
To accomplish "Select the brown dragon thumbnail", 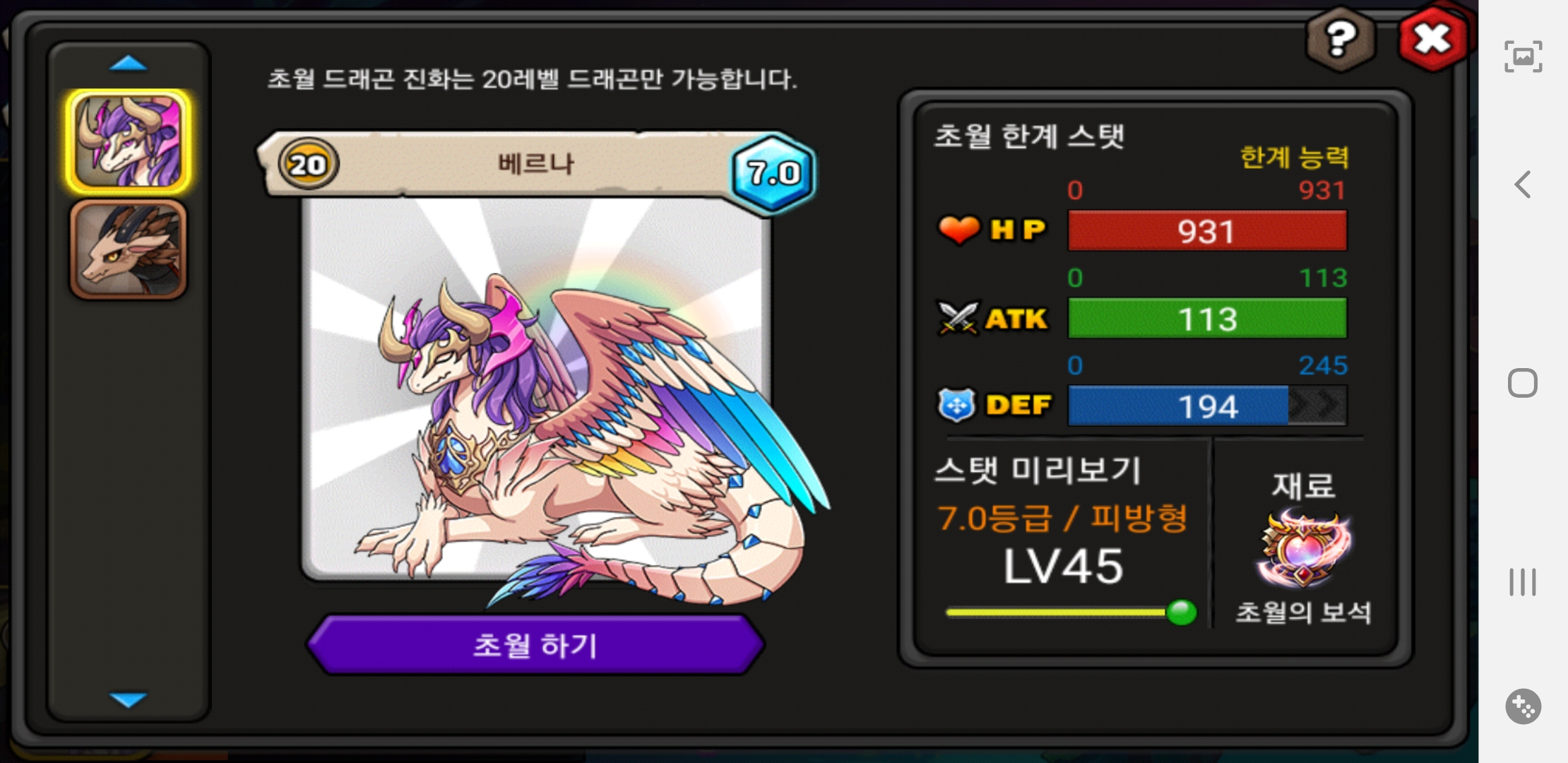I will (x=129, y=249).
